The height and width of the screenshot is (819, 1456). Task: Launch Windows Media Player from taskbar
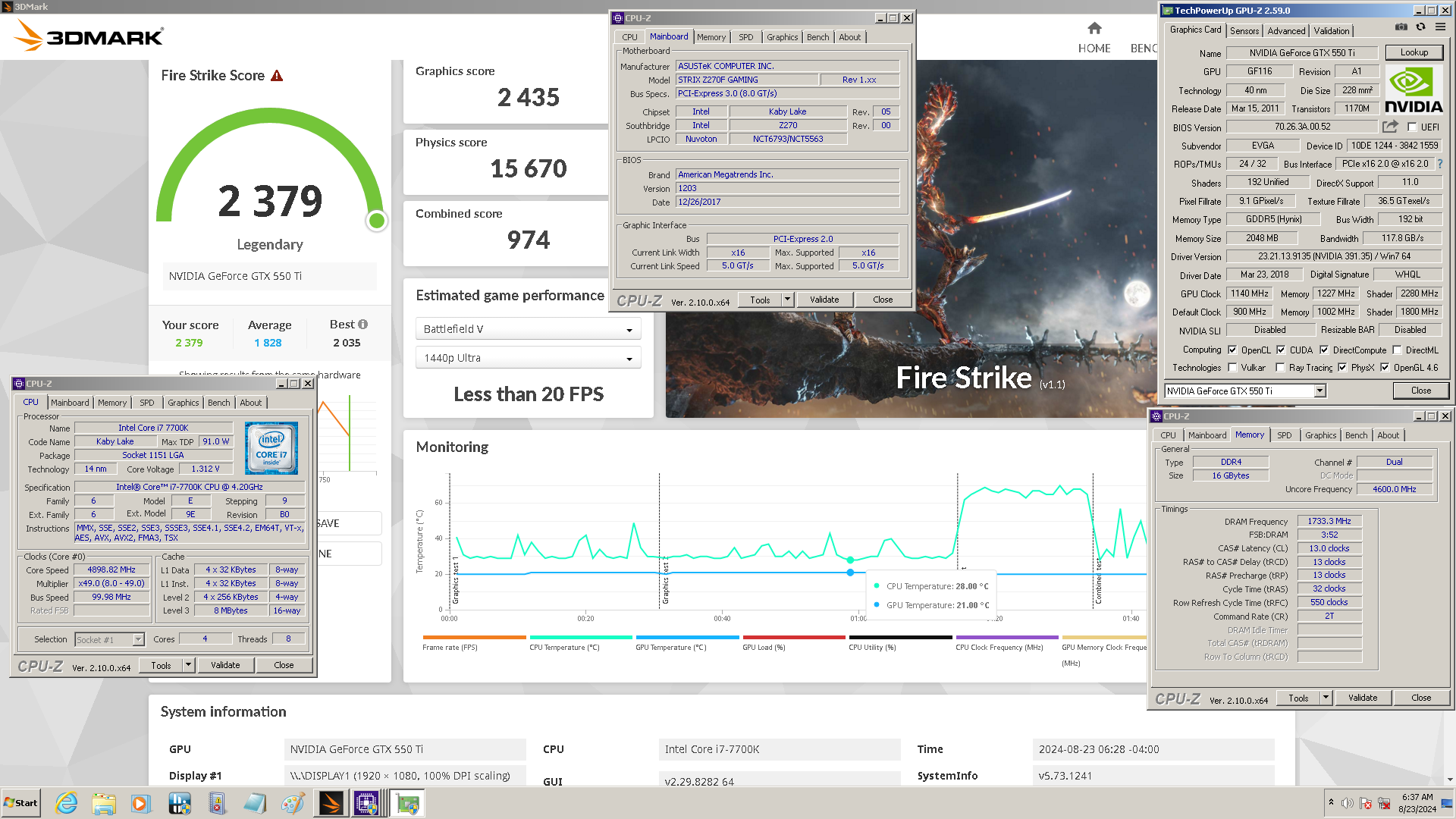click(140, 803)
